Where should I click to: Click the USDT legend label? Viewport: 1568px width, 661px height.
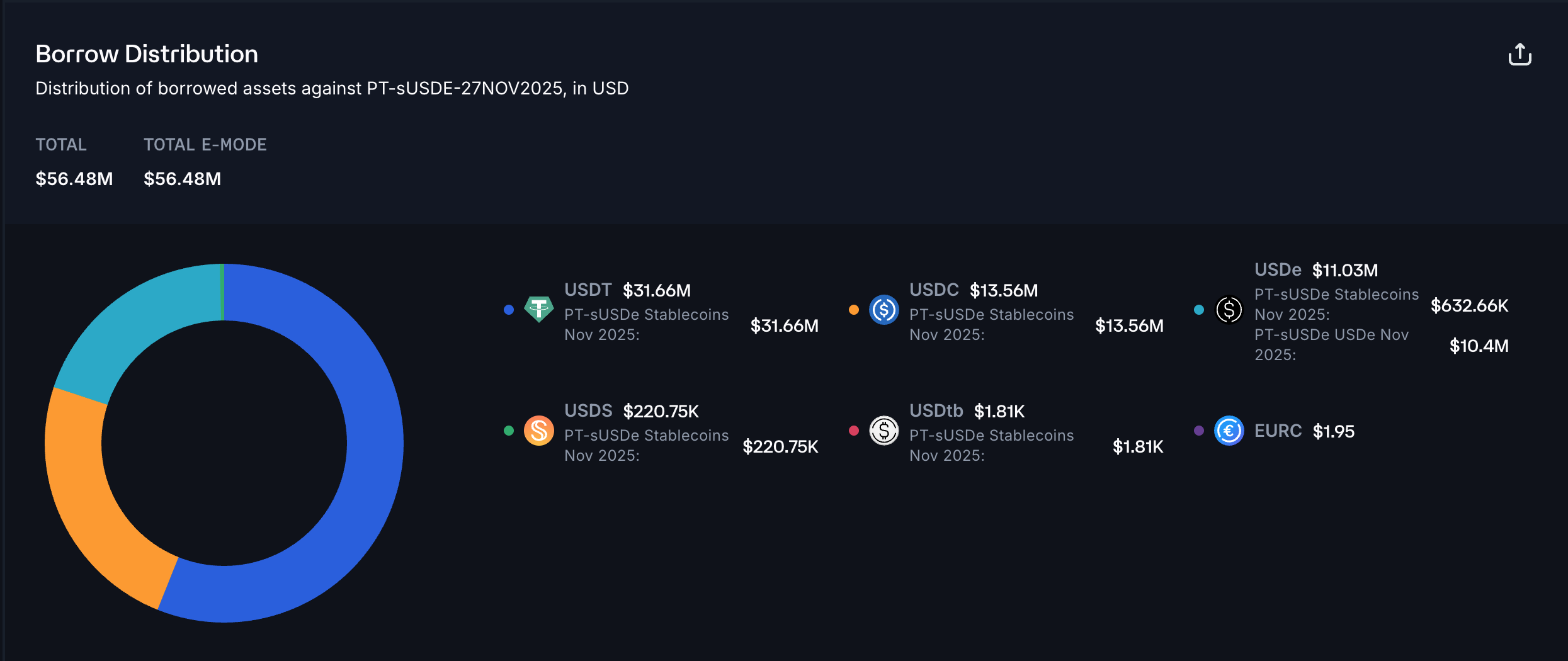588,290
